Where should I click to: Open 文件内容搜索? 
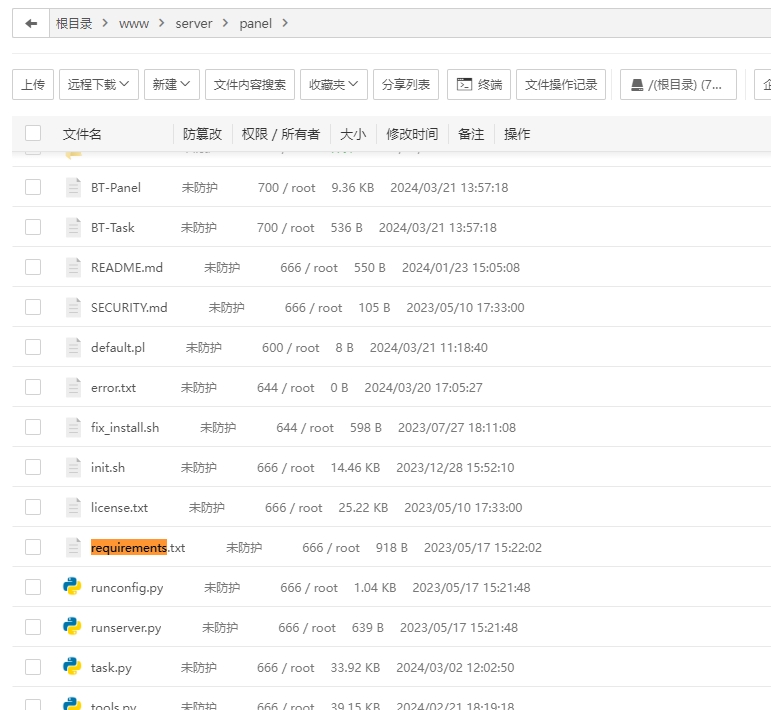(250, 85)
